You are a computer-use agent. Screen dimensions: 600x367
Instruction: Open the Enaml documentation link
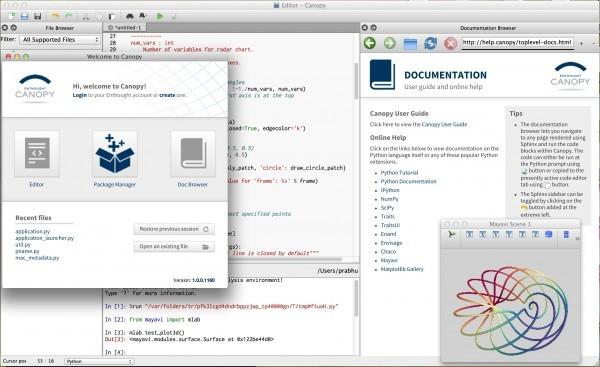(388, 234)
